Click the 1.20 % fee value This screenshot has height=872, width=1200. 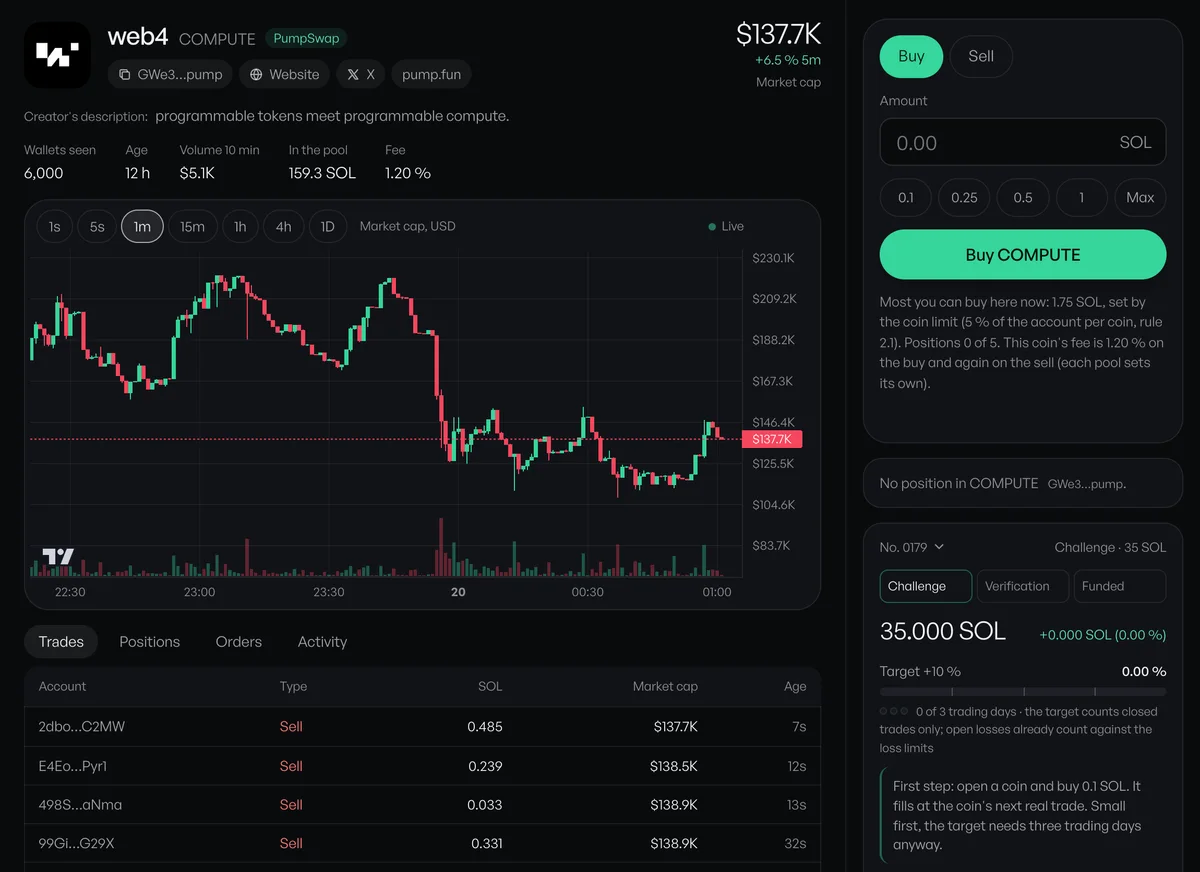(408, 173)
